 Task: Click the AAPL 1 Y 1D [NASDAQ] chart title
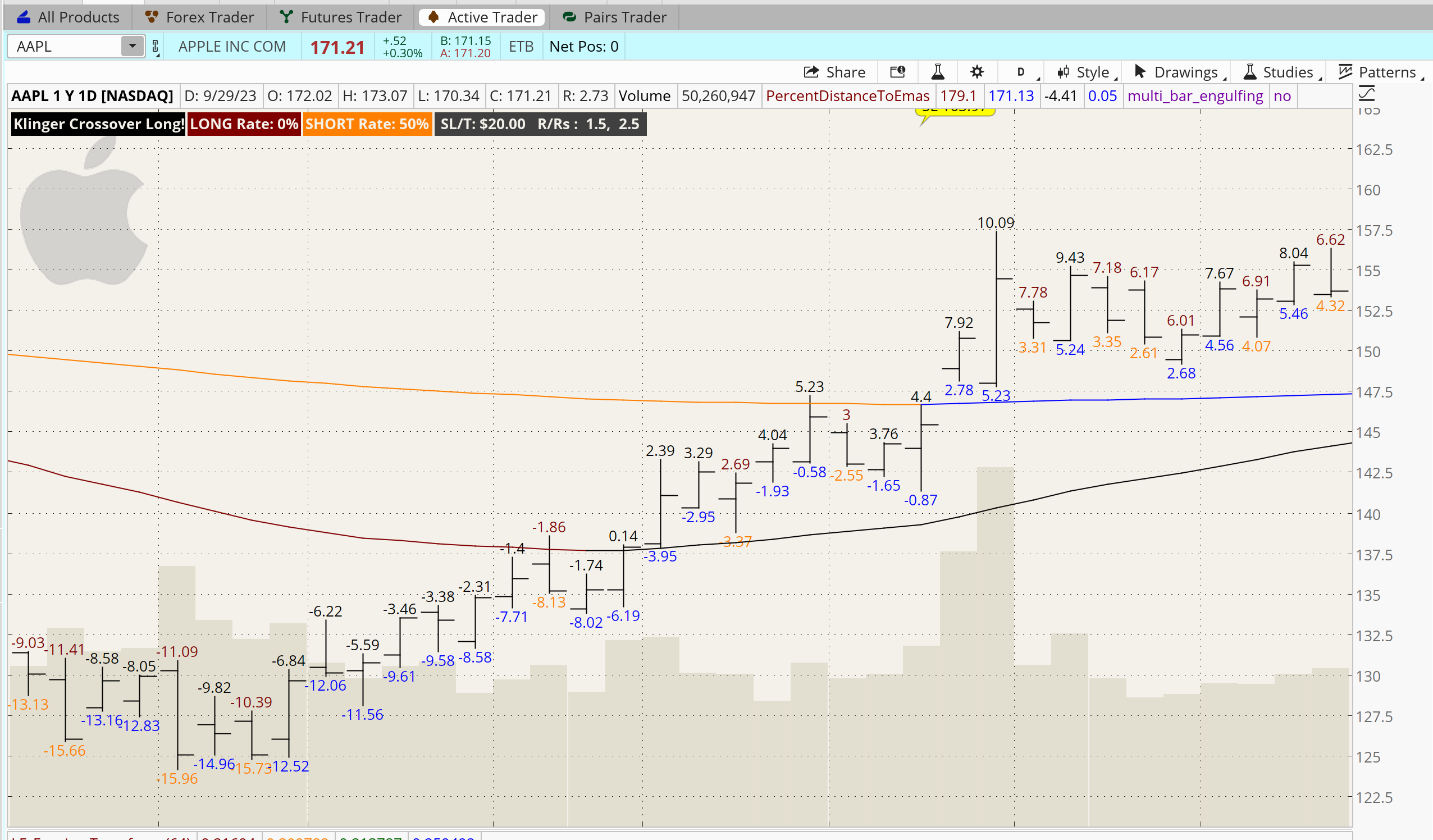pos(92,95)
